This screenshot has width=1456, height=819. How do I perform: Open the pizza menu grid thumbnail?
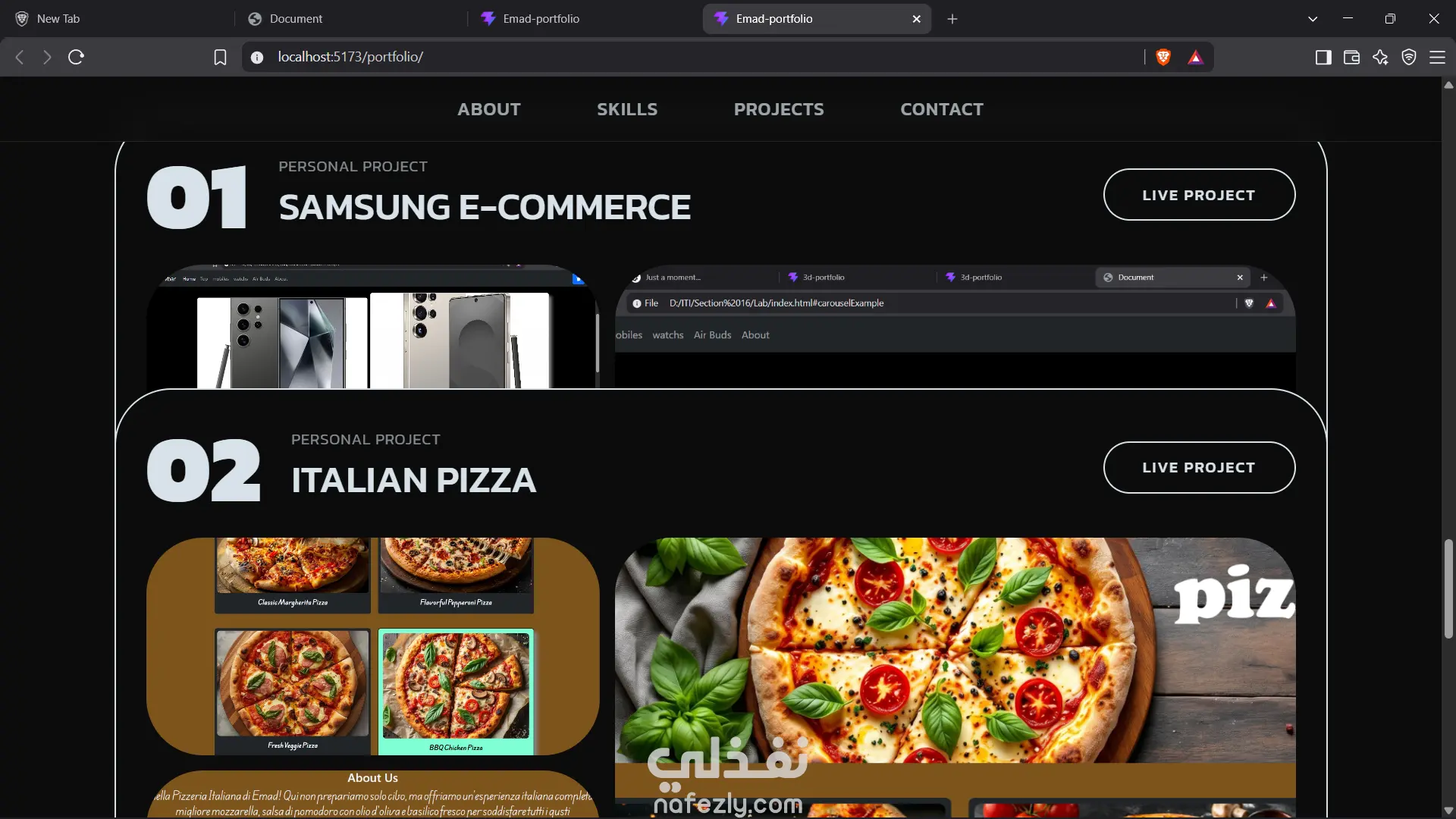[372, 646]
